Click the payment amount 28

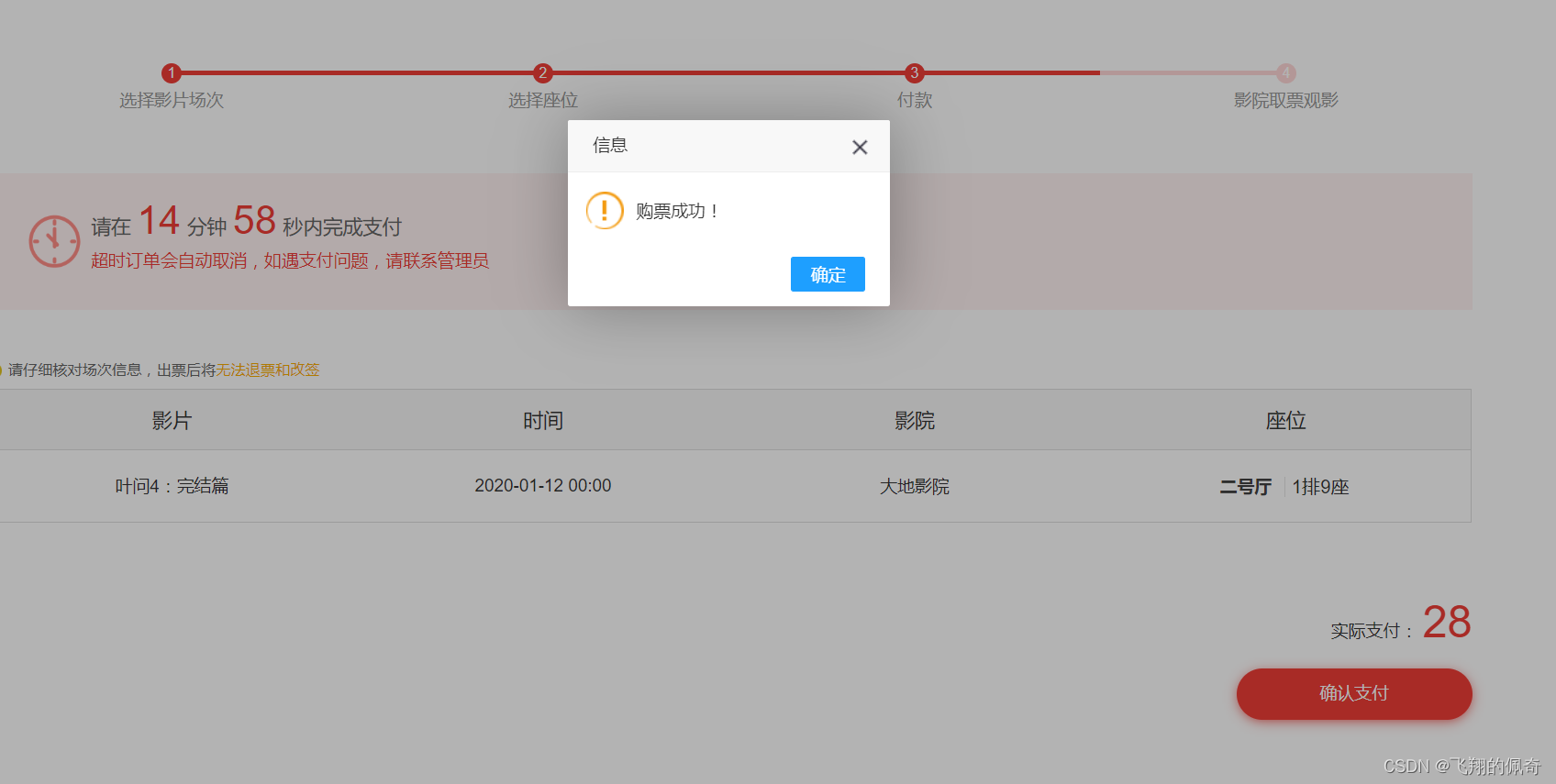point(1447,622)
